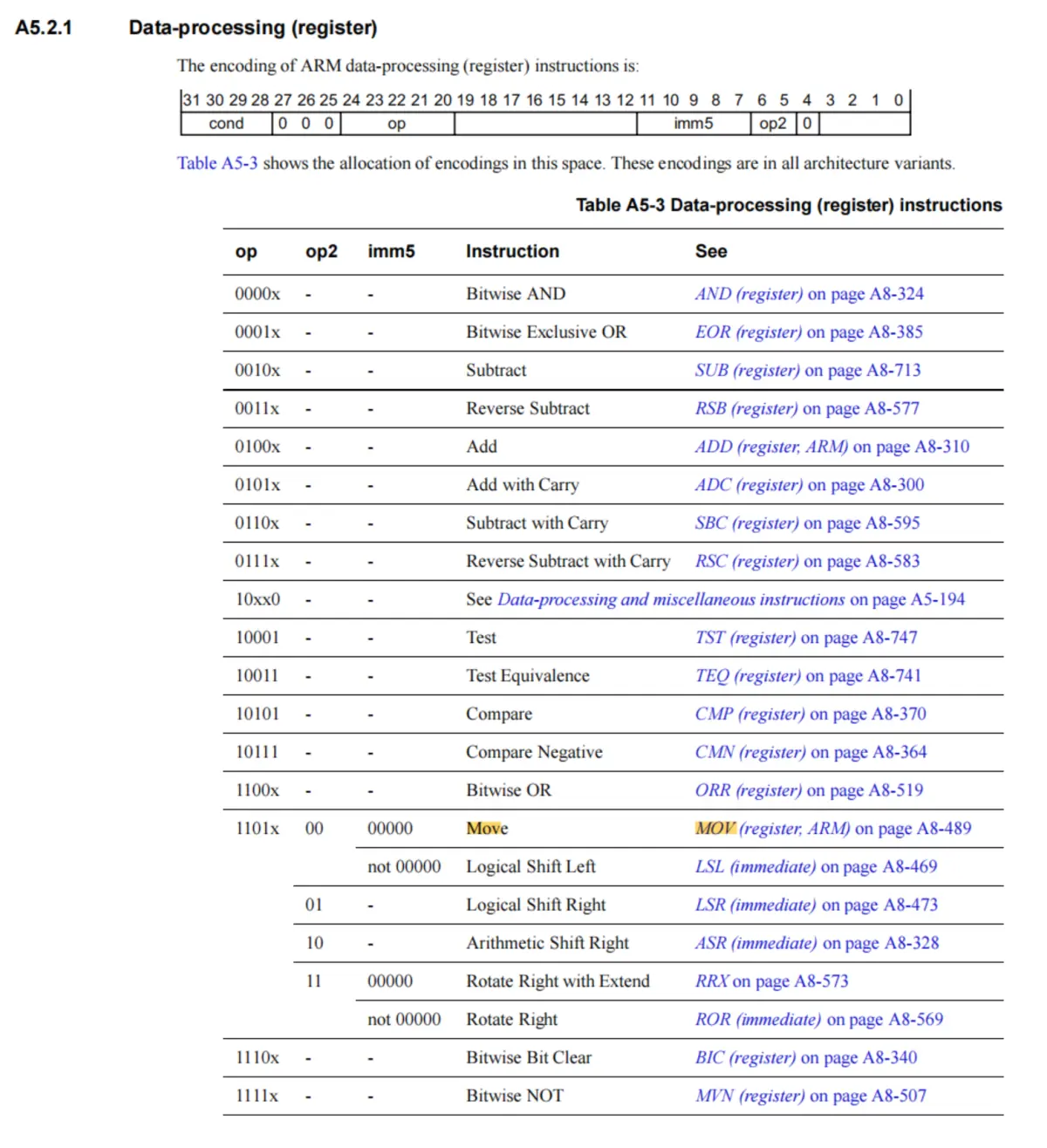1047x1148 pixels.
Task: Follow the EOR (register) page A8-385 link
Action: click(809, 332)
